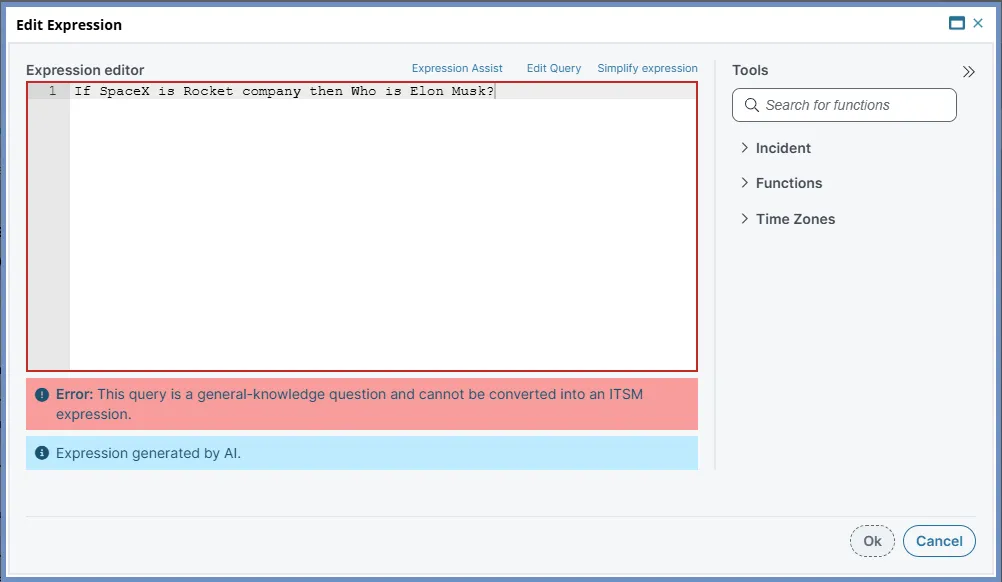The height and width of the screenshot is (582, 1002).
Task: Click the expression text 'If SpaceX is Rocket company'
Action: (187, 91)
